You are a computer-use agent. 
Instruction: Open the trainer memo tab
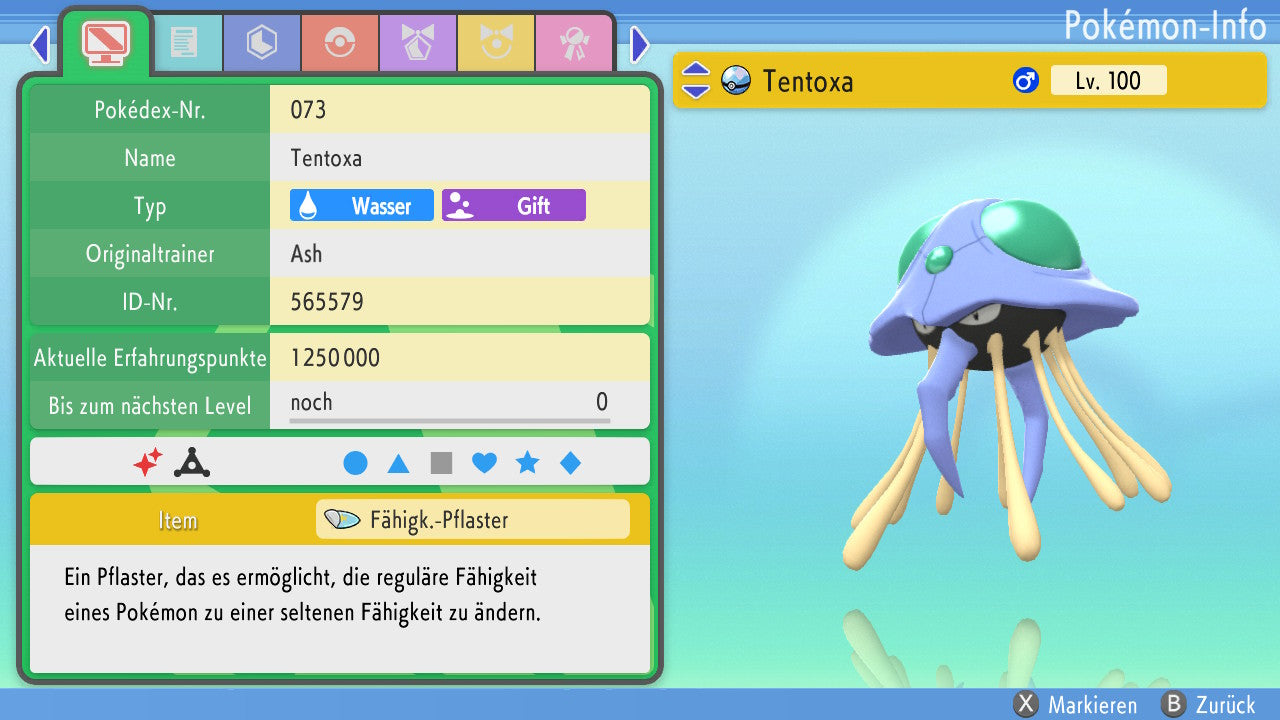183,42
